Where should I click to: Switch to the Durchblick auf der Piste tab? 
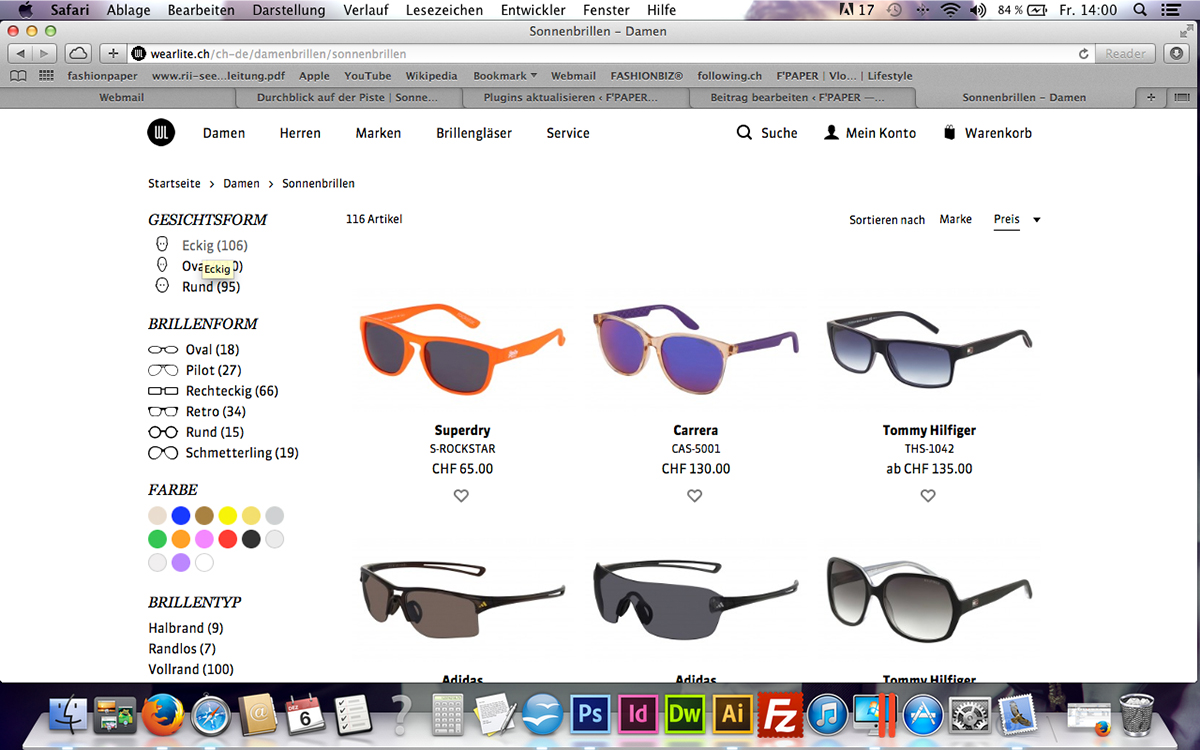pos(348,97)
